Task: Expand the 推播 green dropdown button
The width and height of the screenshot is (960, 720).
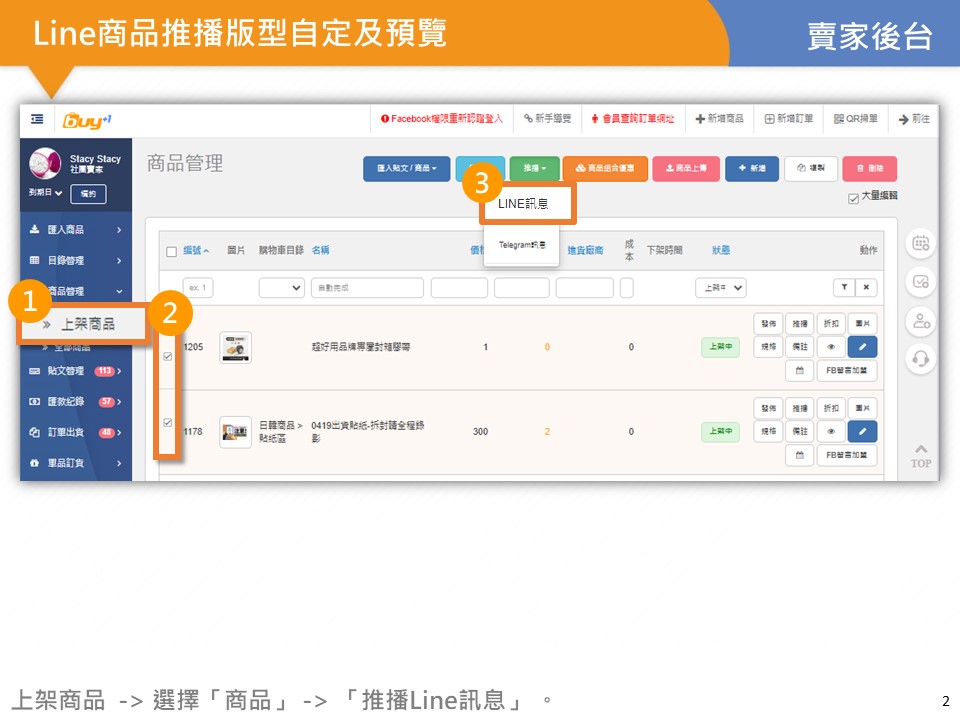Action: 533,169
